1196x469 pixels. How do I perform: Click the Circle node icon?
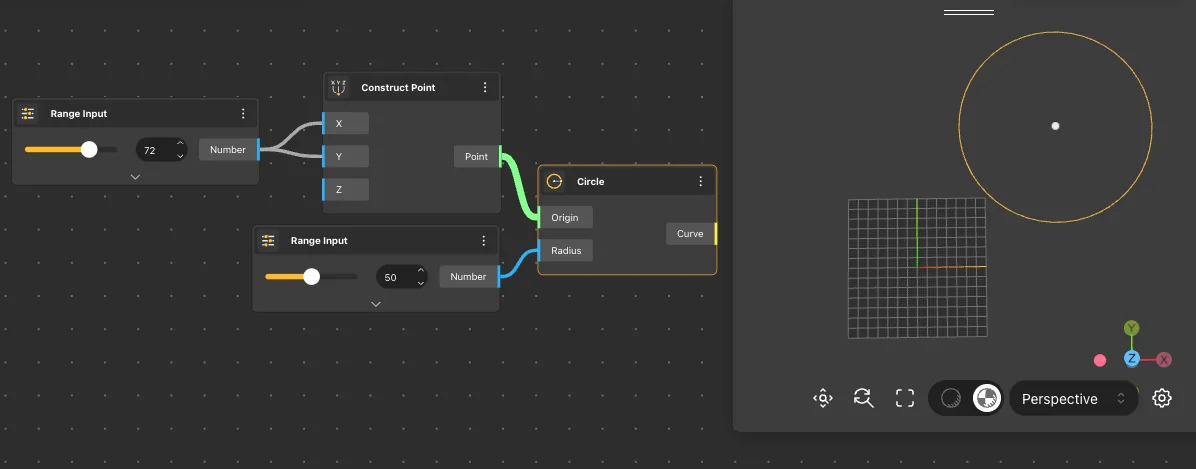click(x=555, y=181)
